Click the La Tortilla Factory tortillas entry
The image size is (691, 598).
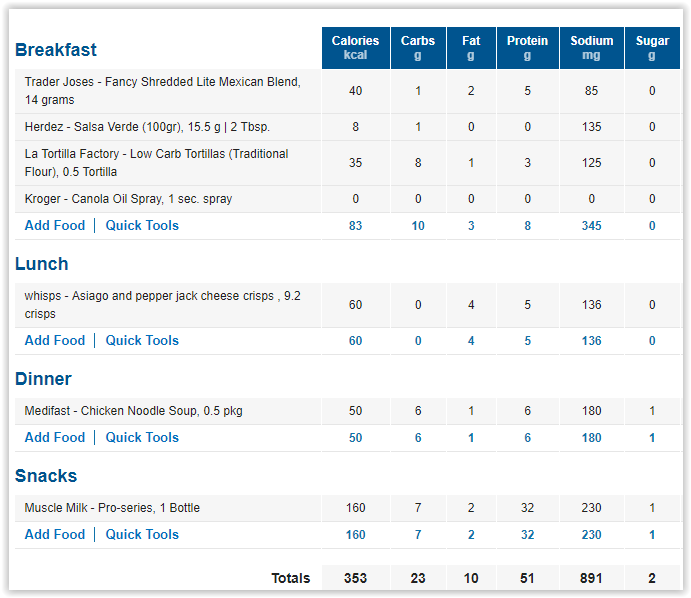pyautogui.click(x=156, y=163)
